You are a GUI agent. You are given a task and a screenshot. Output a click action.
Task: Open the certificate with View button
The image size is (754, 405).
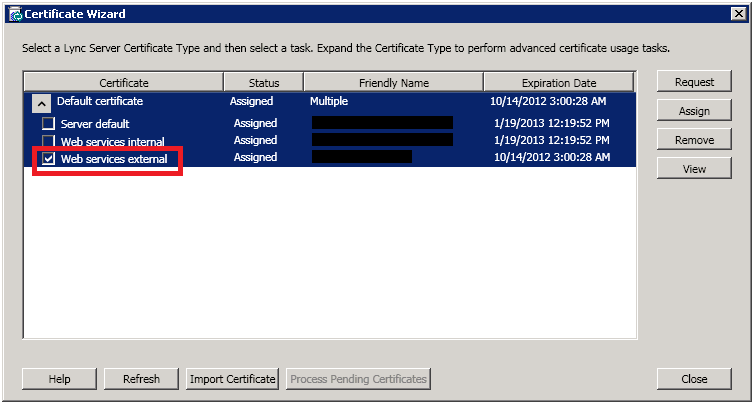[x=694, y=168]
